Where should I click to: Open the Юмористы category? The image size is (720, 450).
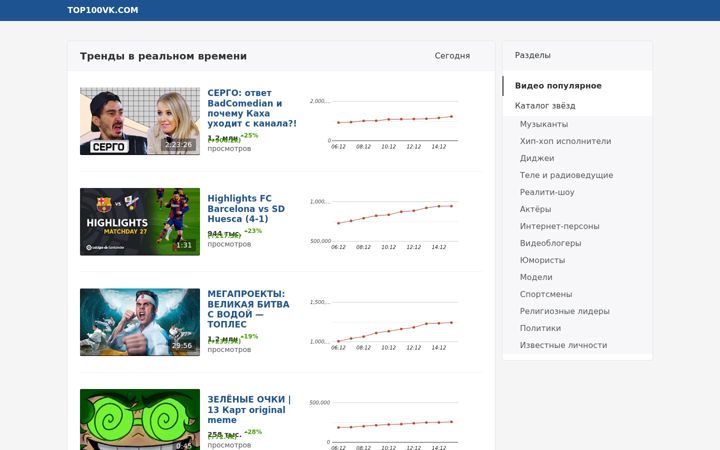542,260
